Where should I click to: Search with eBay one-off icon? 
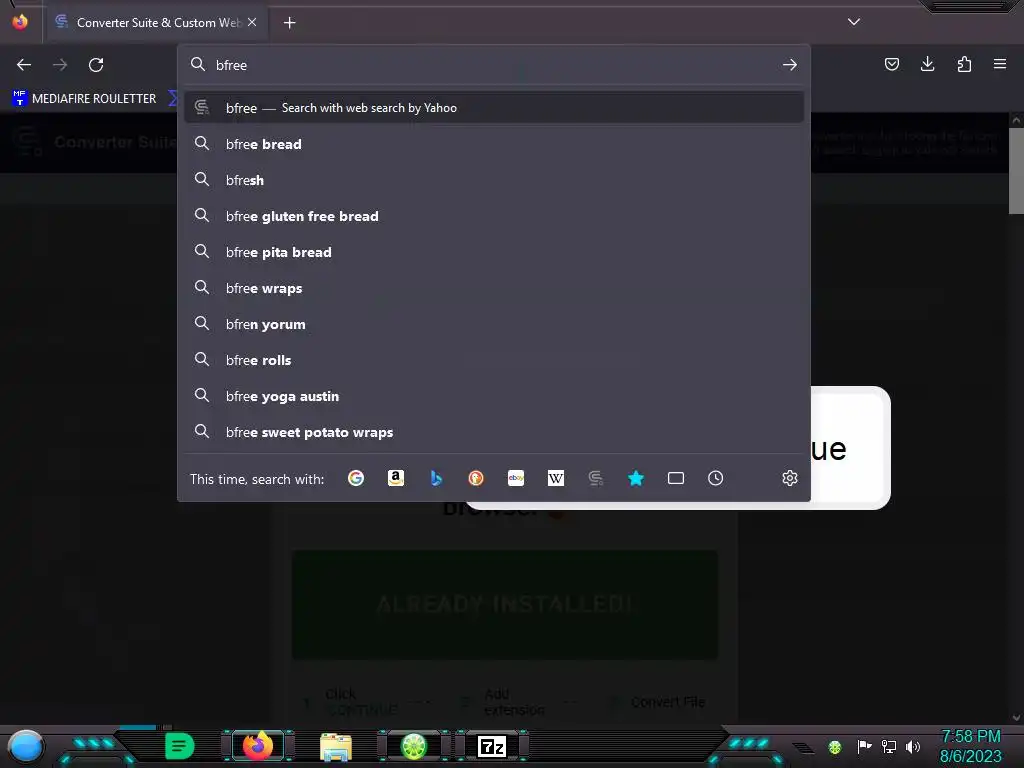(x=516, y=478)
